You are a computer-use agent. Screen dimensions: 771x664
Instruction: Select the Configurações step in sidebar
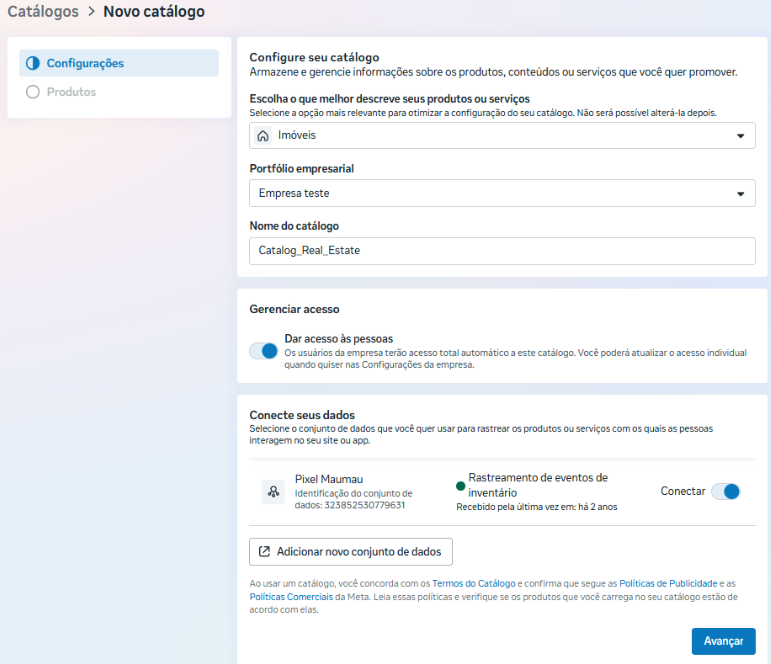(119, 63)
